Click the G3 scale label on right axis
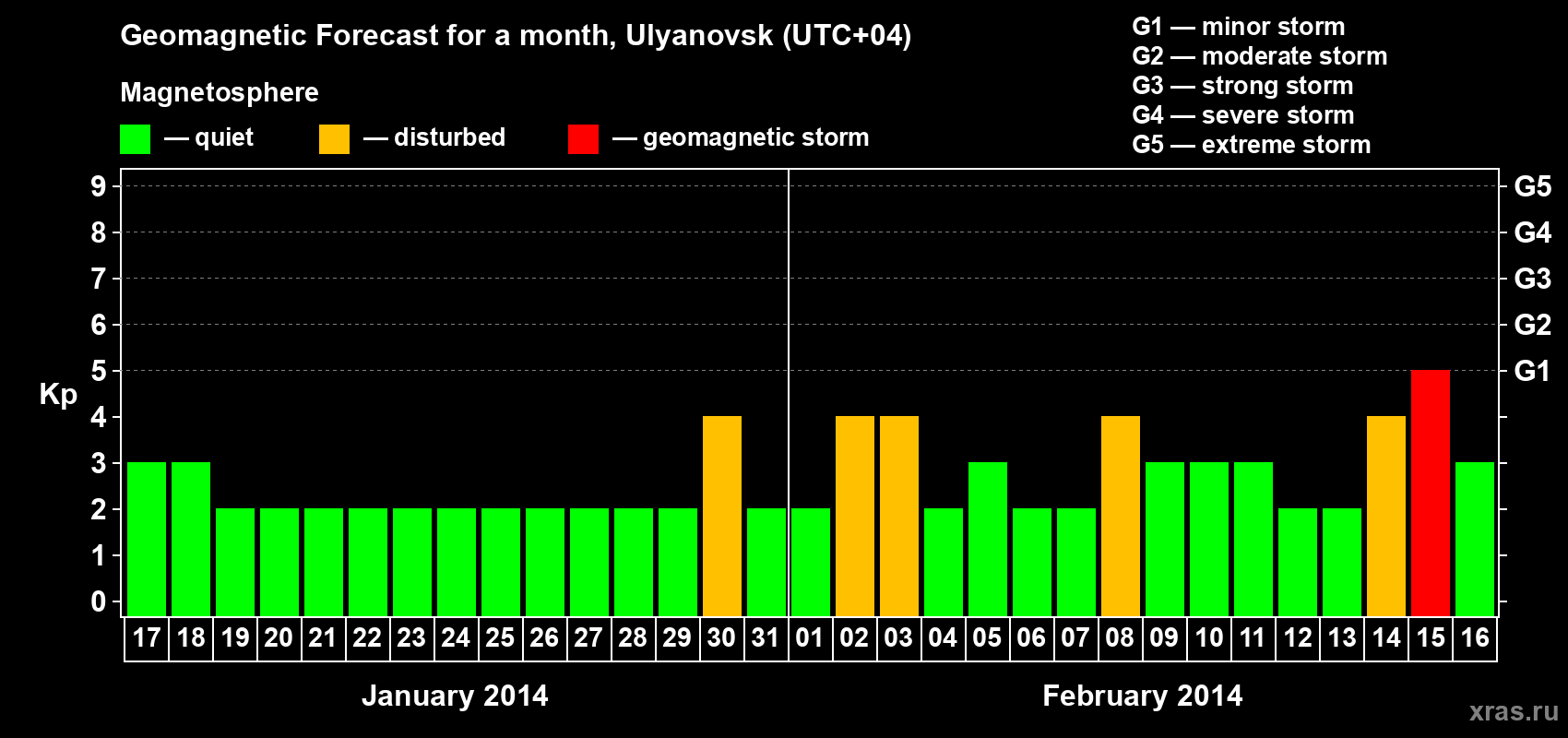This screenshot has height=738, width=1568. (1533, 279)
